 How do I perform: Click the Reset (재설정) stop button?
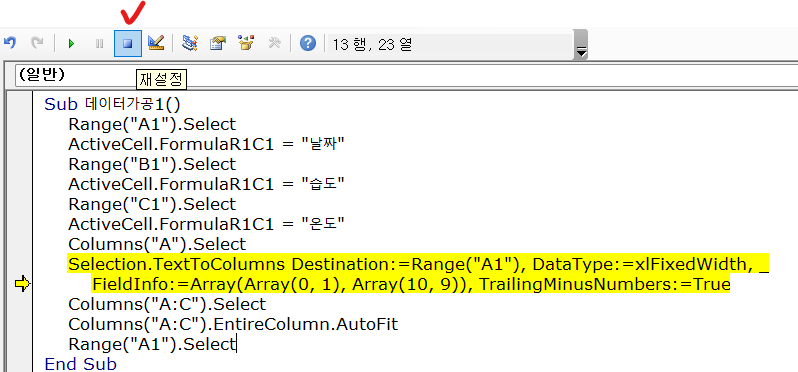(x=128, y=43)
